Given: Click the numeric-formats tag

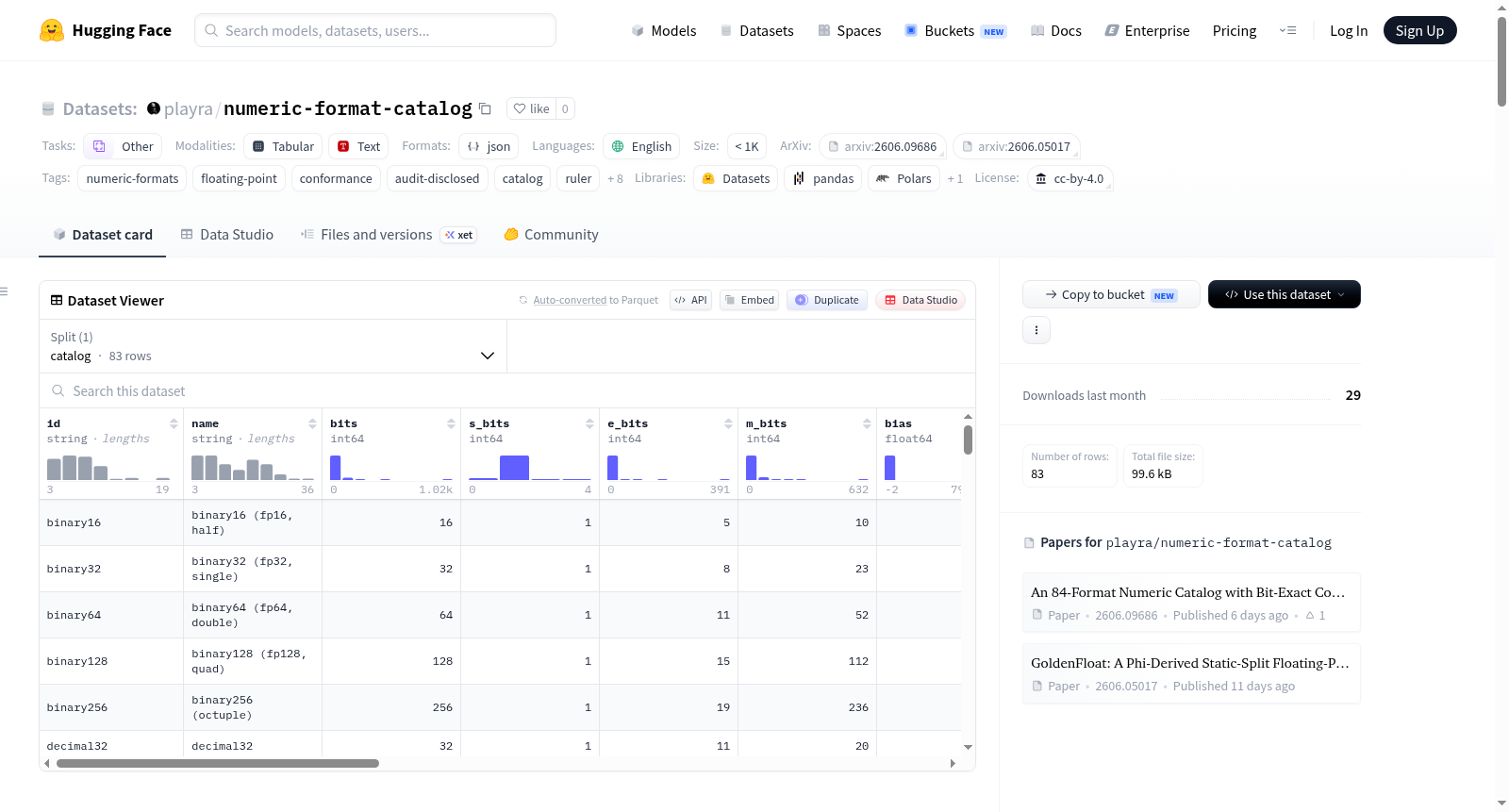Looking at the screenshot, I should coord(132,178).
